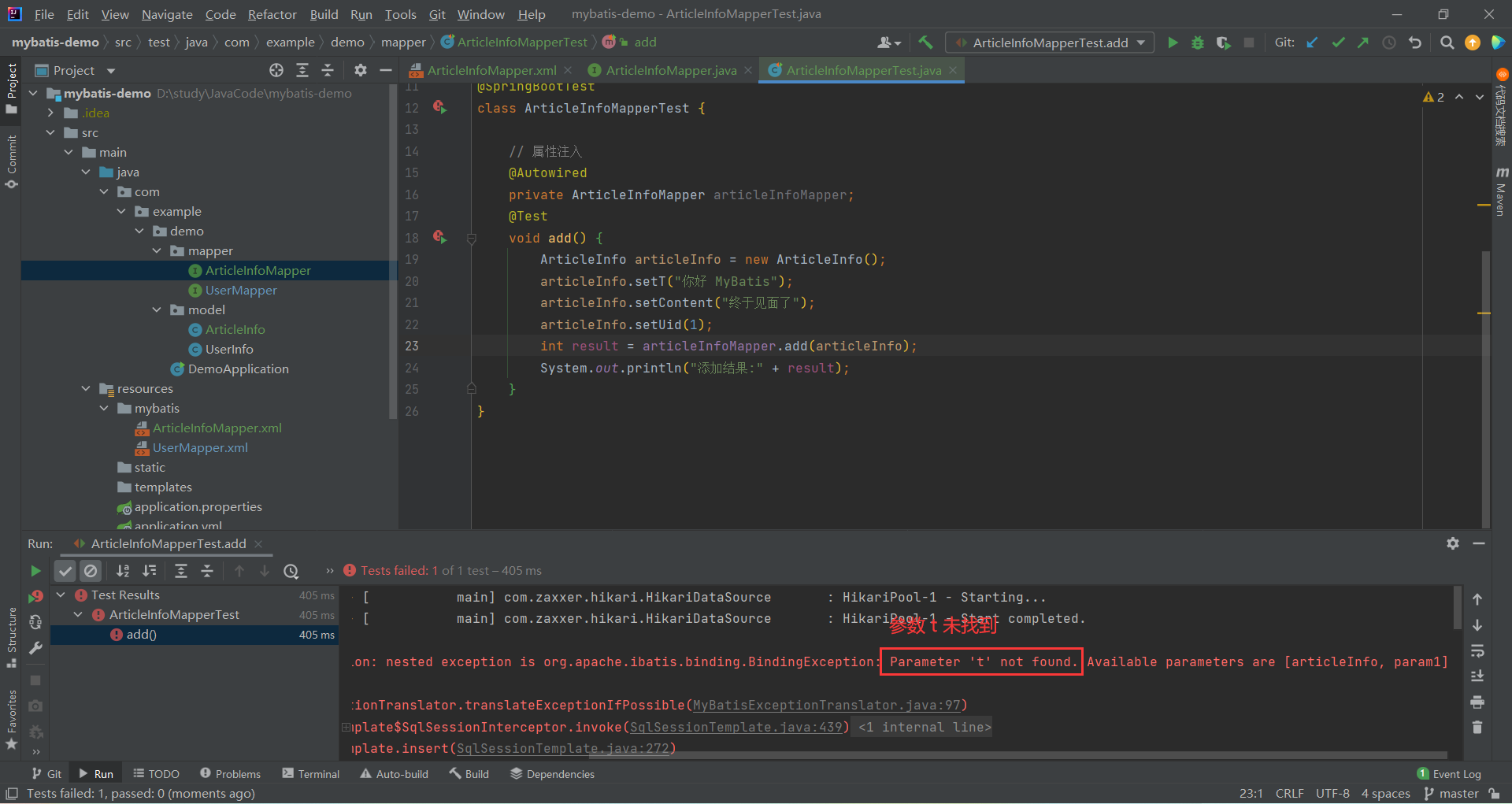Rollback changes with undo arrow icon
The width and height of the screenshot is (1512, 804).
click(1415, 43)
